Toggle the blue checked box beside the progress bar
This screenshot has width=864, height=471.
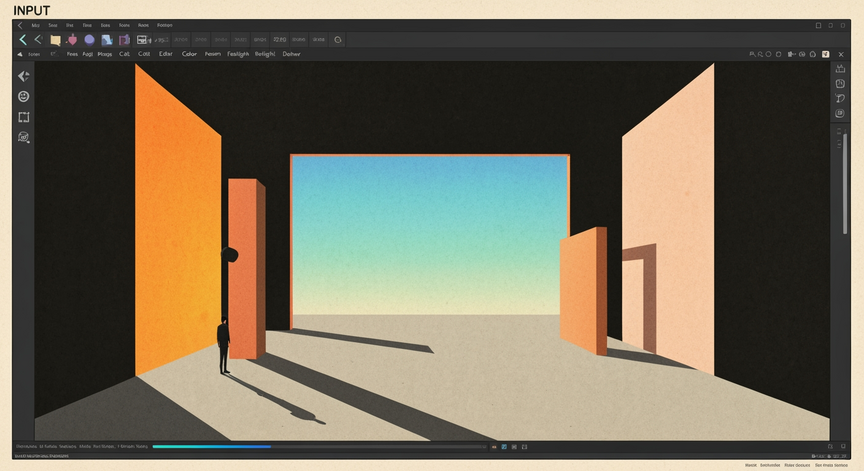coord(504,447)
